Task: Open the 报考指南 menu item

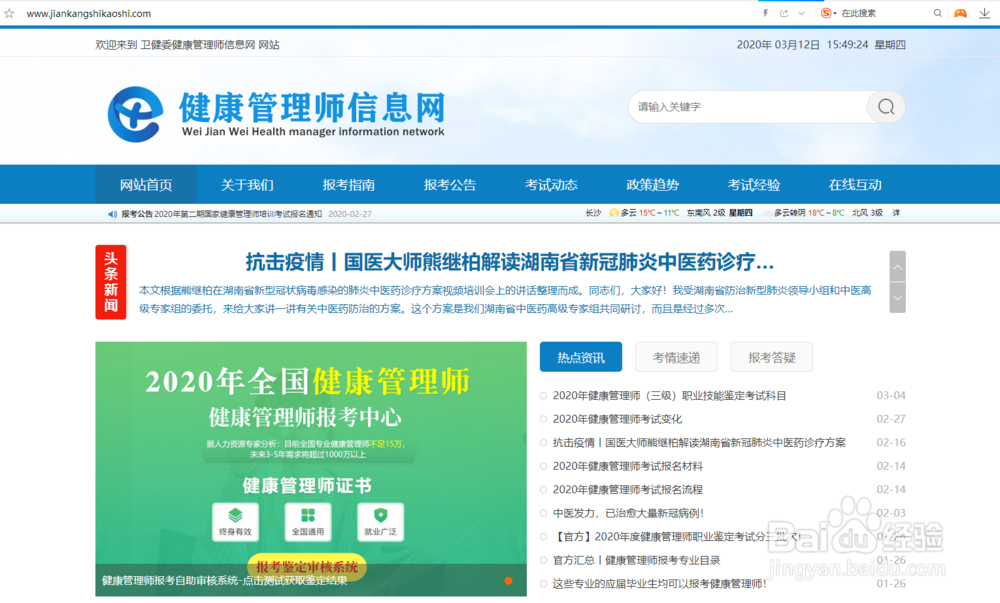Action: (349, 184)
